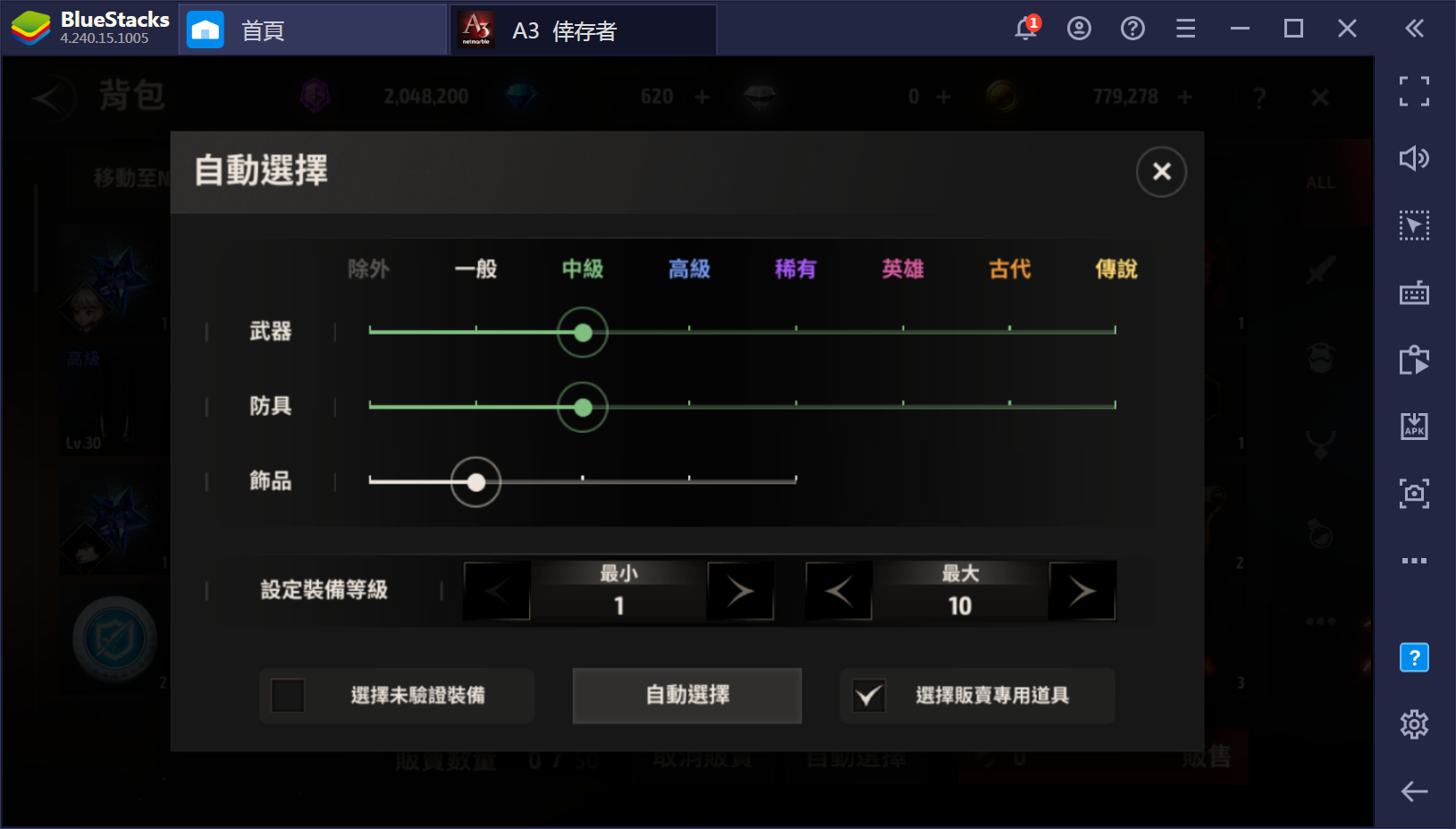Toggle mouse cursor lock icon
The image size is (1456, 829).
pos(1414,225)
